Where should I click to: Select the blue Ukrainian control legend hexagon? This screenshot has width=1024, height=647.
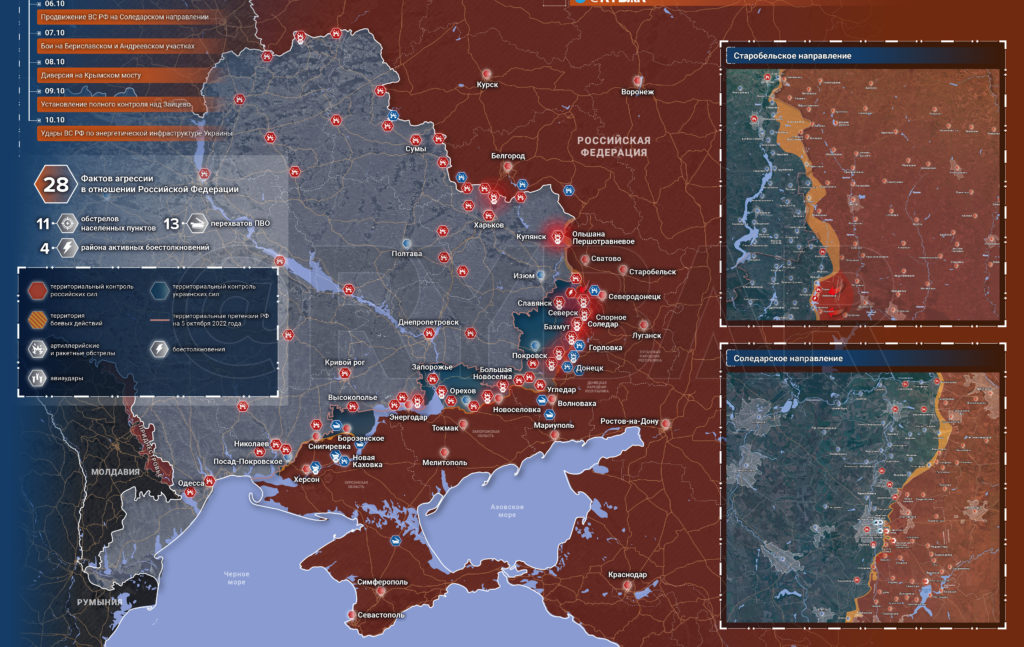[159, 290]
